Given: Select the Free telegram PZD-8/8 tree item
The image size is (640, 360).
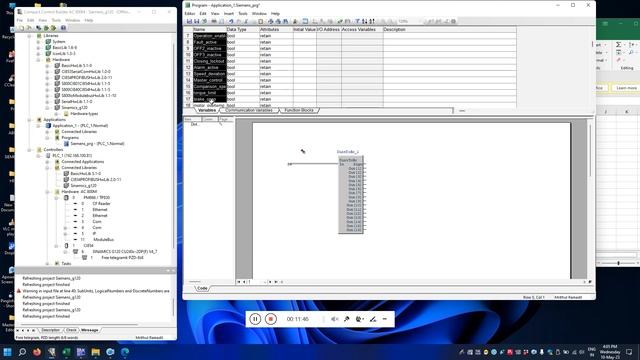Looking at the screenshot, I should (x=122, y=258).
